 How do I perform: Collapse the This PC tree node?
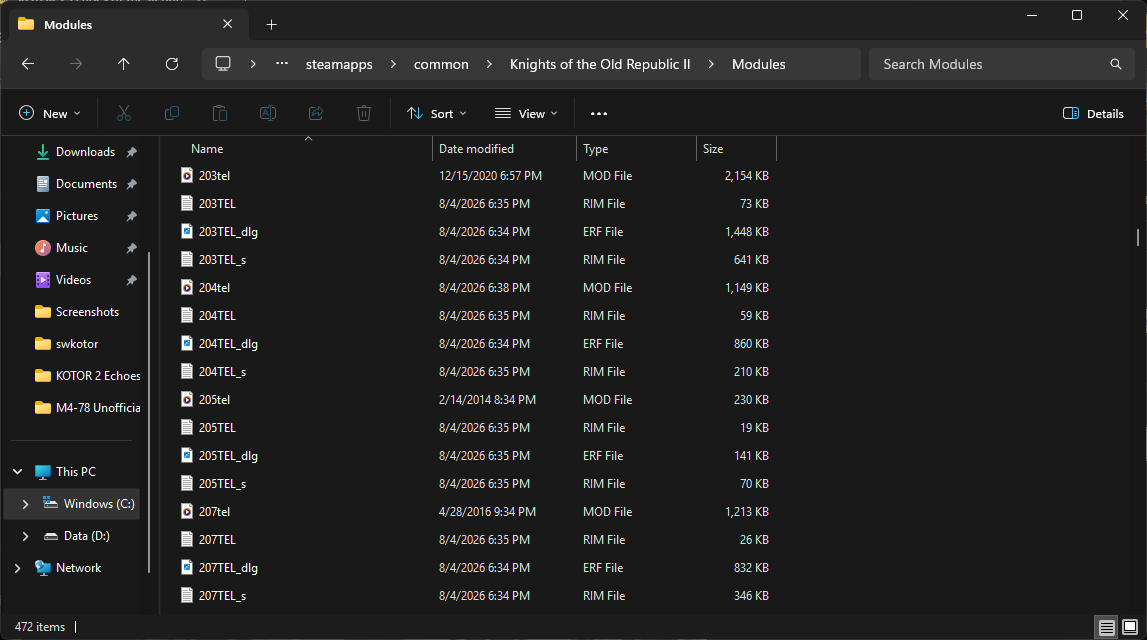[x=18, y=472]
